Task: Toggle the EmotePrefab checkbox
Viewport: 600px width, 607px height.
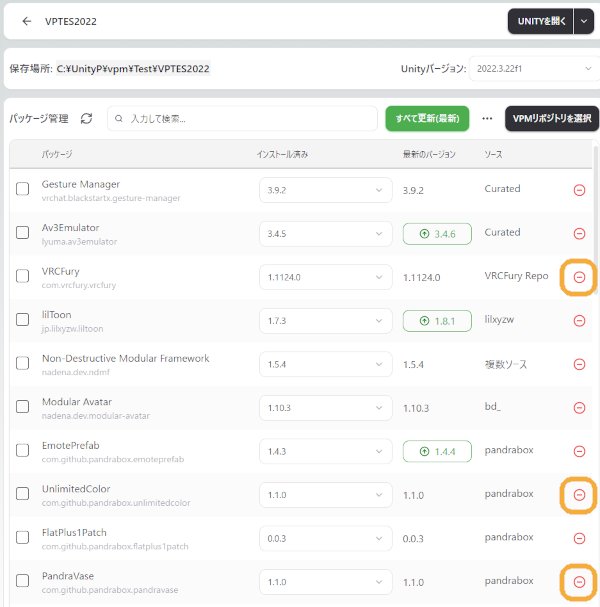Action: pos(22,451)
